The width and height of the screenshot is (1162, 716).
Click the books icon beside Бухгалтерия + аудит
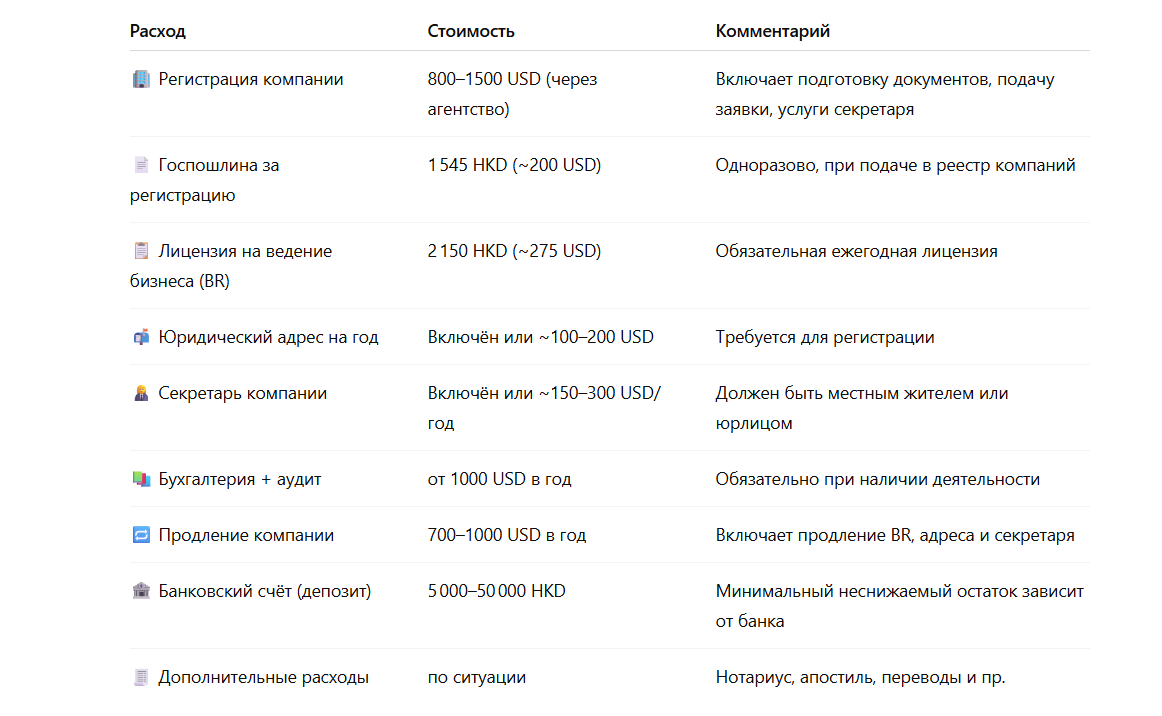pos(141,479)
